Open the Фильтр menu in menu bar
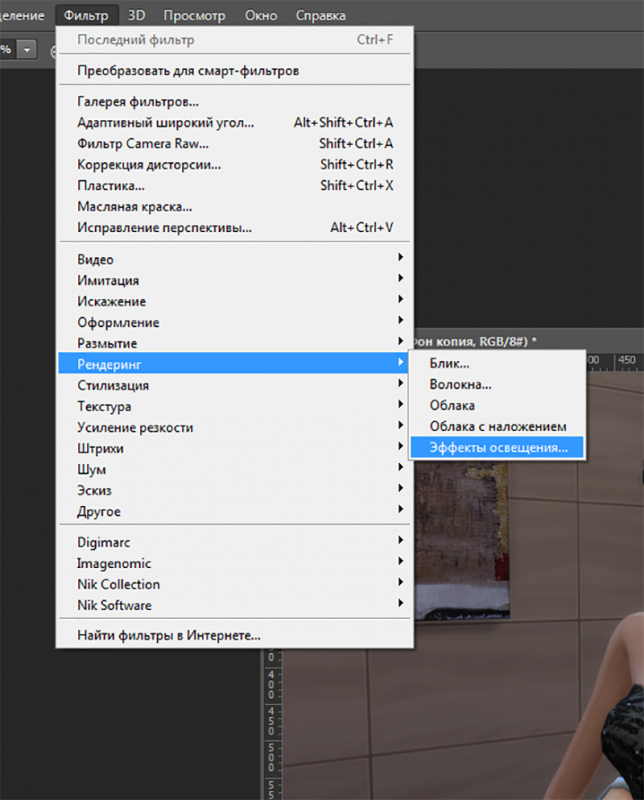This screenshot has height=800, width=644. point(86,15)
